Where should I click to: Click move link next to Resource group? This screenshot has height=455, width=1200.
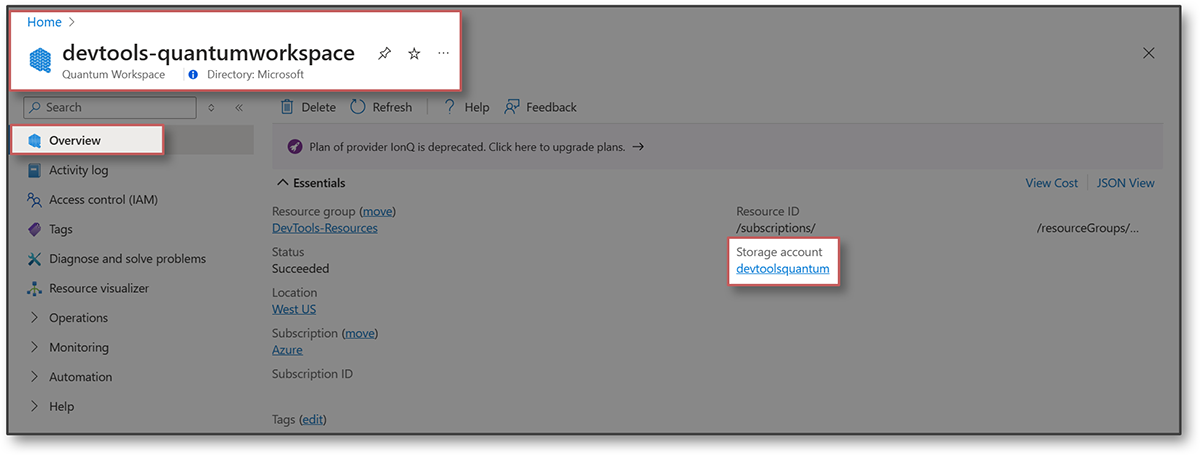[x=377, y=212]
